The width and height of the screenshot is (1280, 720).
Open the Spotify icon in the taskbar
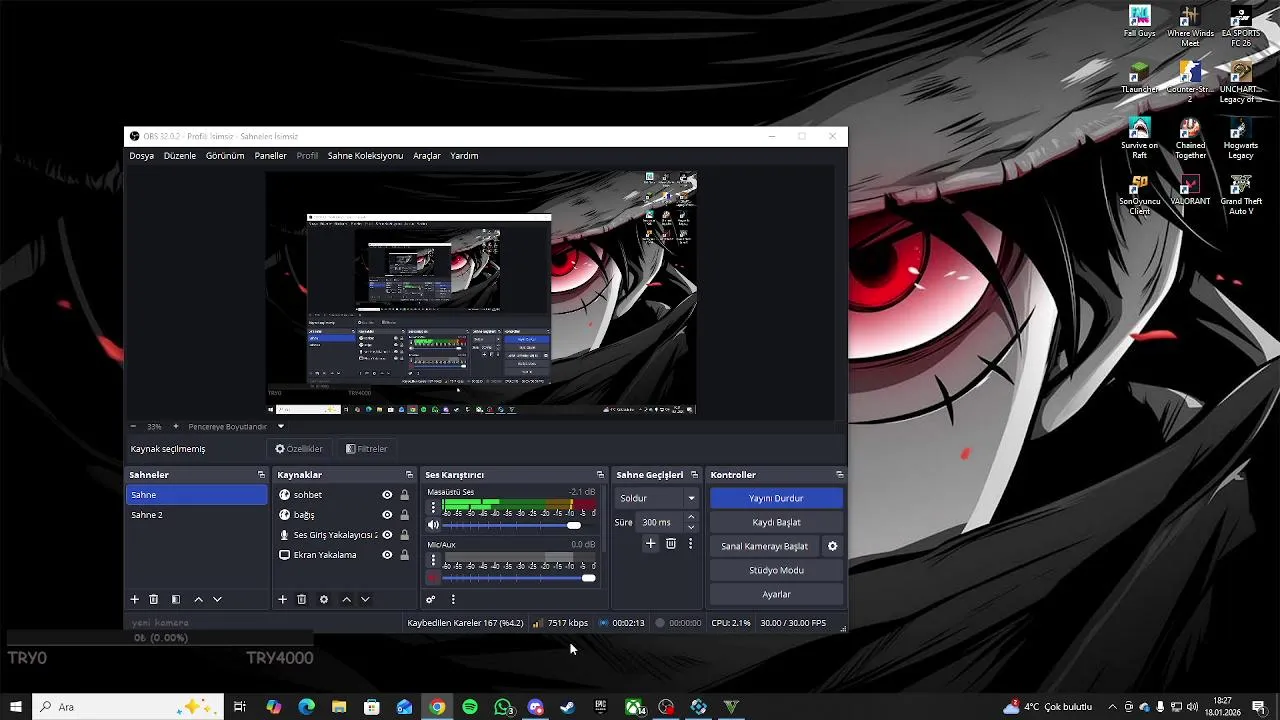click(x=470, y=707)
